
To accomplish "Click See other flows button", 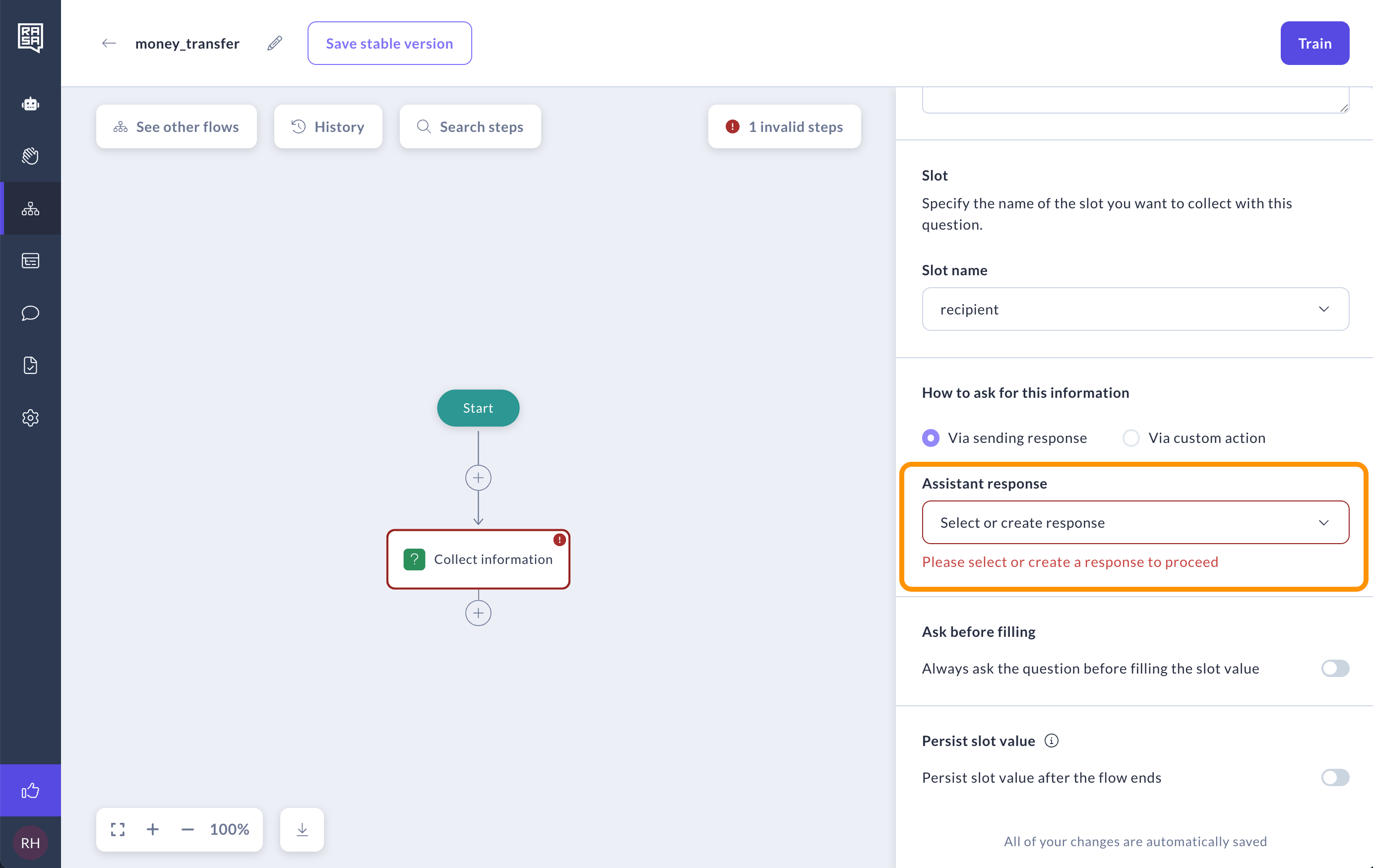I will pos(176,126).
